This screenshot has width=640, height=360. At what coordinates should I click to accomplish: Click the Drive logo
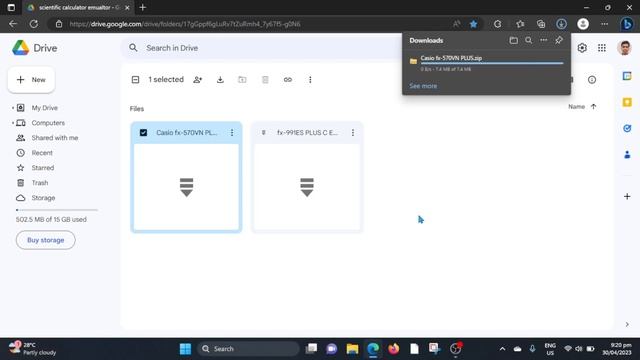click(34, 48)
